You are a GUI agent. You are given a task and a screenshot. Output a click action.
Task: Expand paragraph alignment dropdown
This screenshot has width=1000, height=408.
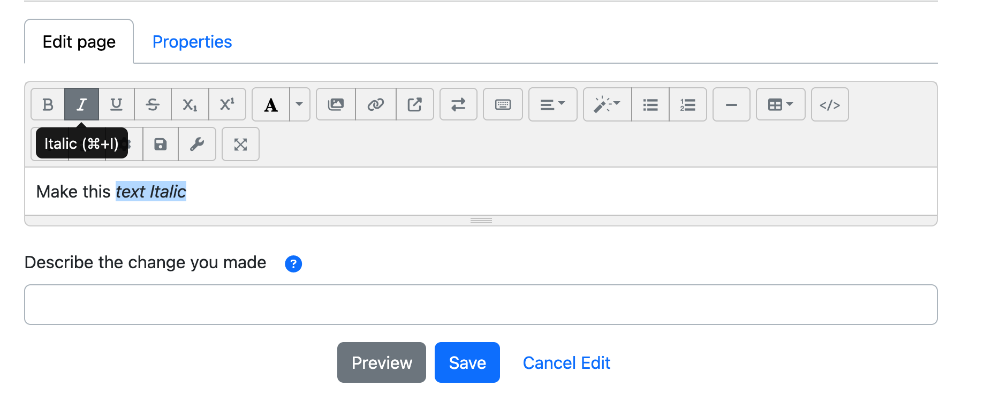[553, 105]
